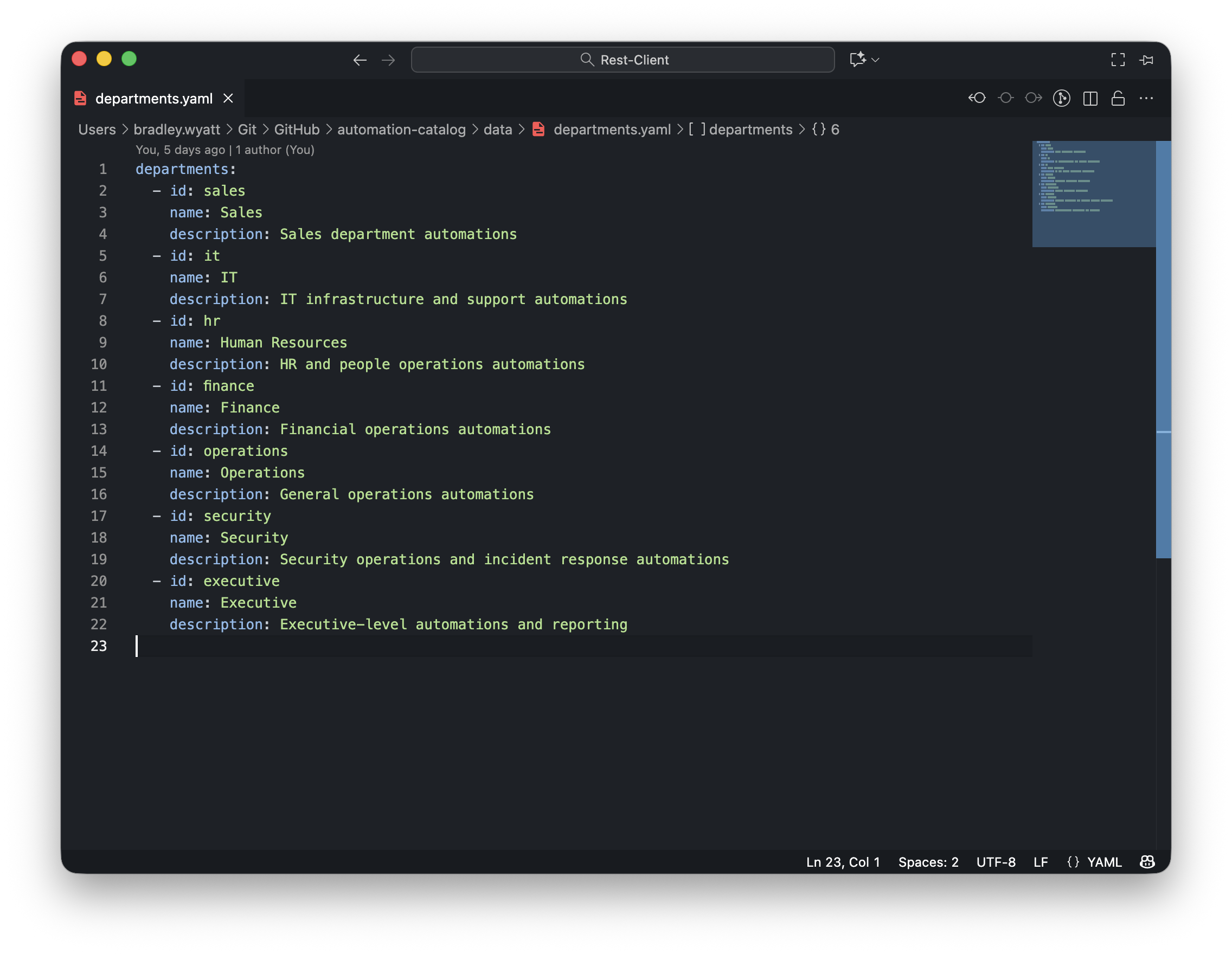Select the departments.yaml editor tab
Image resolution: width=1232 pixels, height=954 pixels.
point(153,99)
